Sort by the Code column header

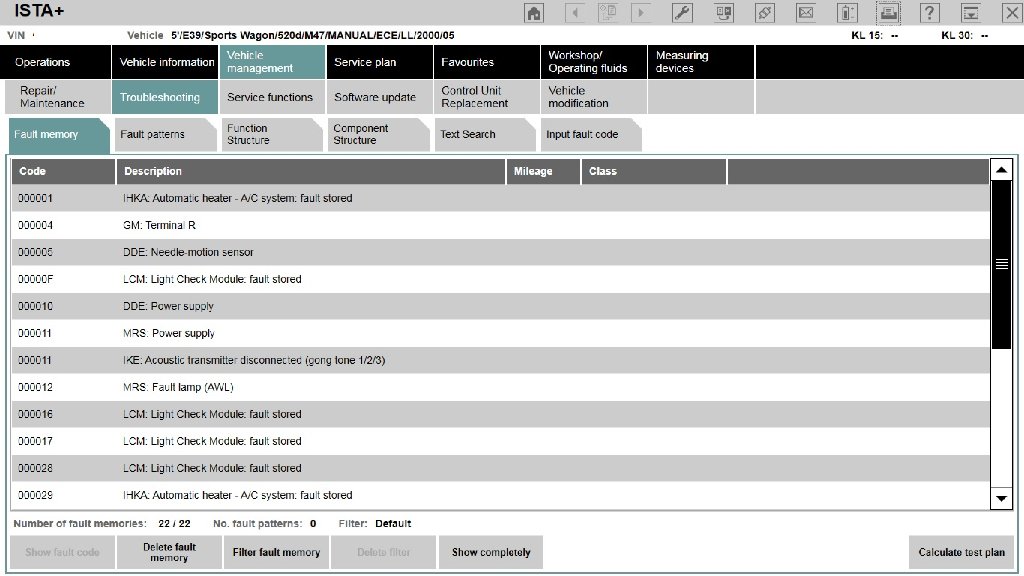coord(63,171)
